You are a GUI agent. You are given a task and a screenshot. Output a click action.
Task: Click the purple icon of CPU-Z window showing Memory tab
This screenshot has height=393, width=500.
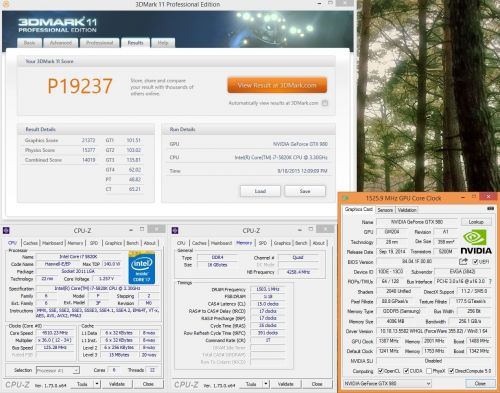point(175,230)
